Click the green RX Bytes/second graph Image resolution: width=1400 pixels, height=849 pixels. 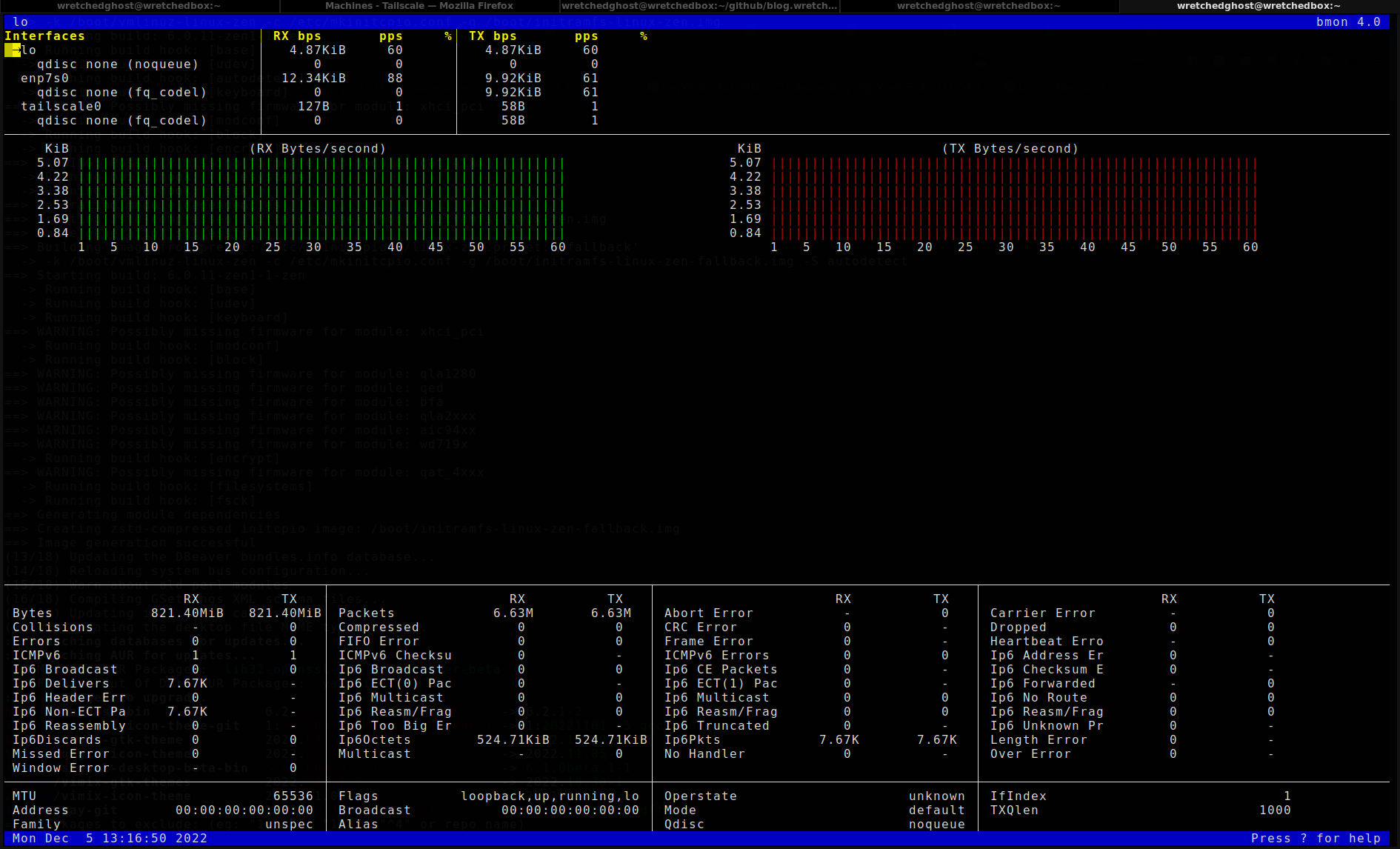pyautogui.click(x=321, y=198)
